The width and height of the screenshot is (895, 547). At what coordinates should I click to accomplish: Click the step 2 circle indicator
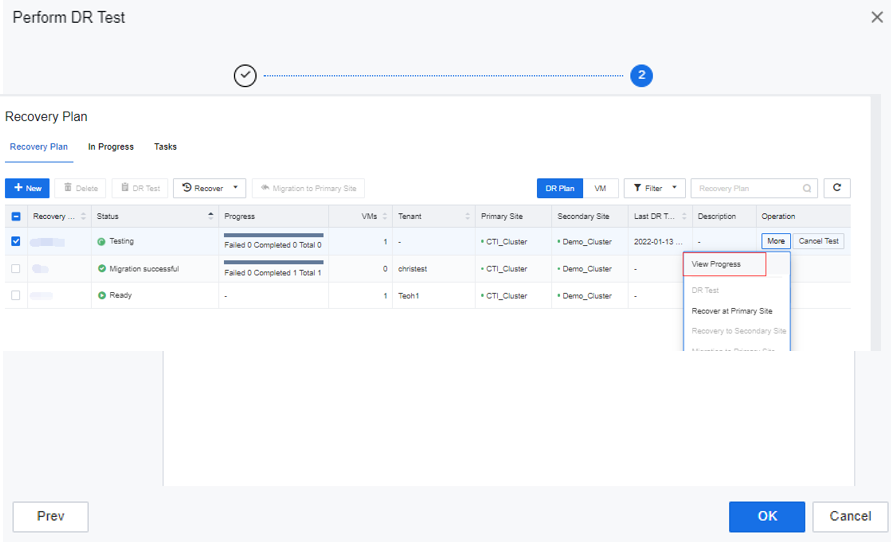click(641, 75)
